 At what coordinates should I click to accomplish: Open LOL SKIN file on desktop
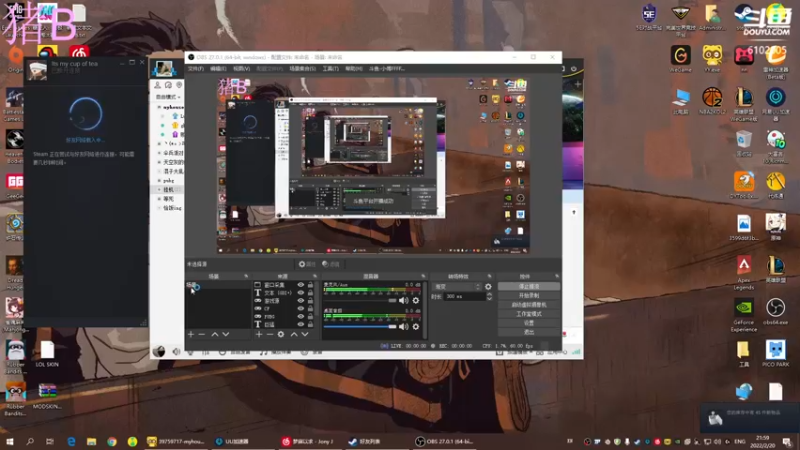tap(47, 354)
